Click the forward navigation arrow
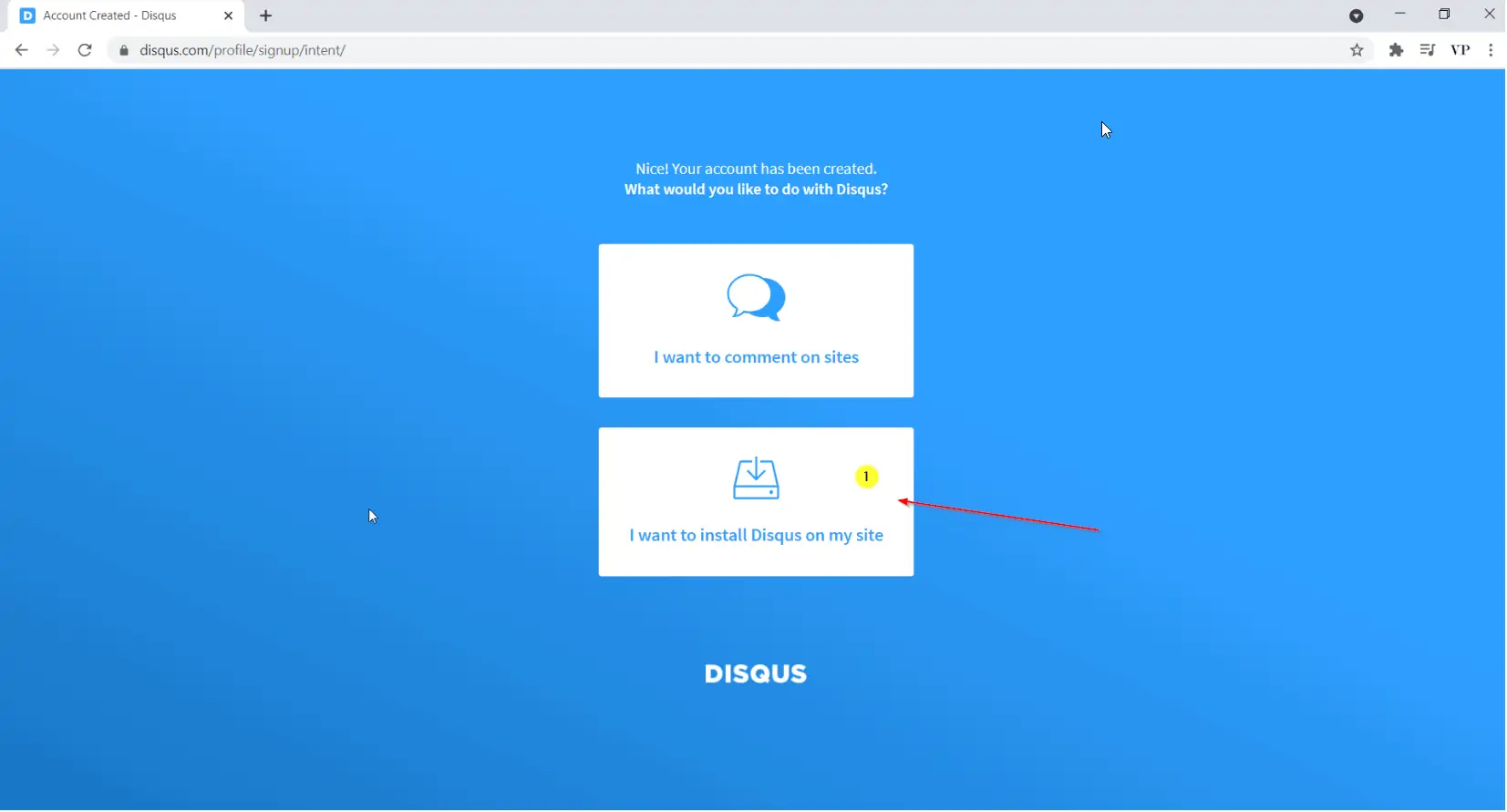The image size is (1507, 812). tap(53, 50)
